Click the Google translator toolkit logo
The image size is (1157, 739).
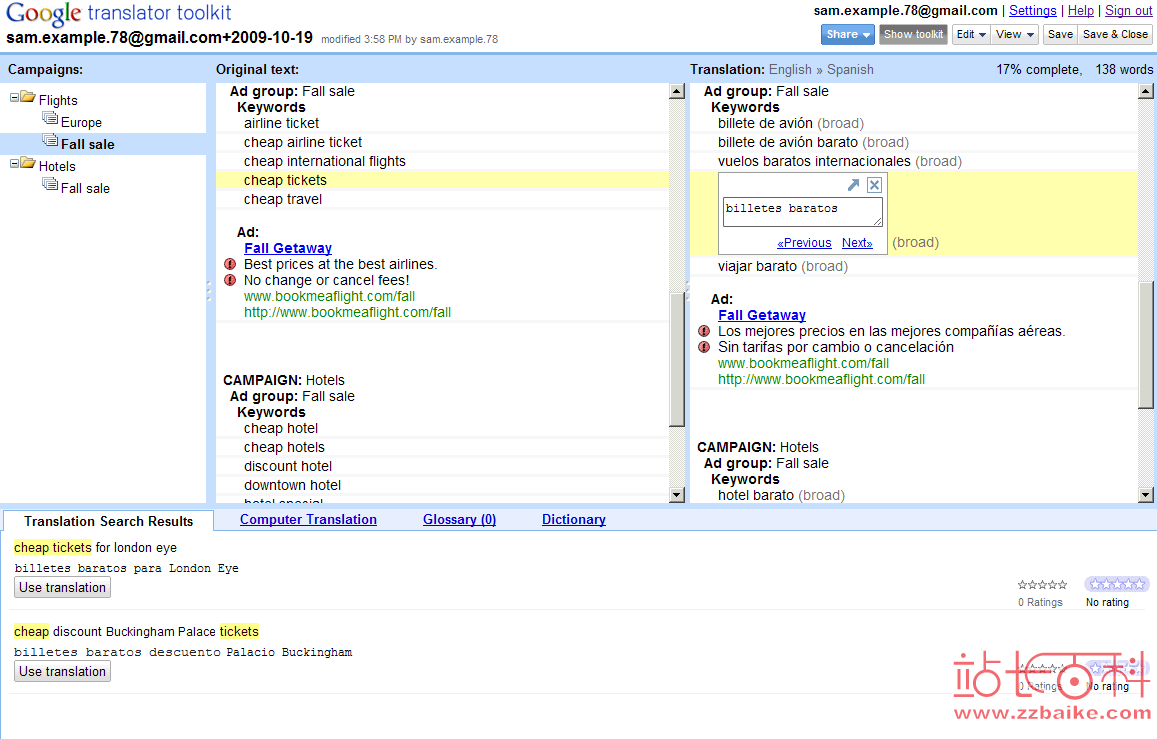[118, 13]
